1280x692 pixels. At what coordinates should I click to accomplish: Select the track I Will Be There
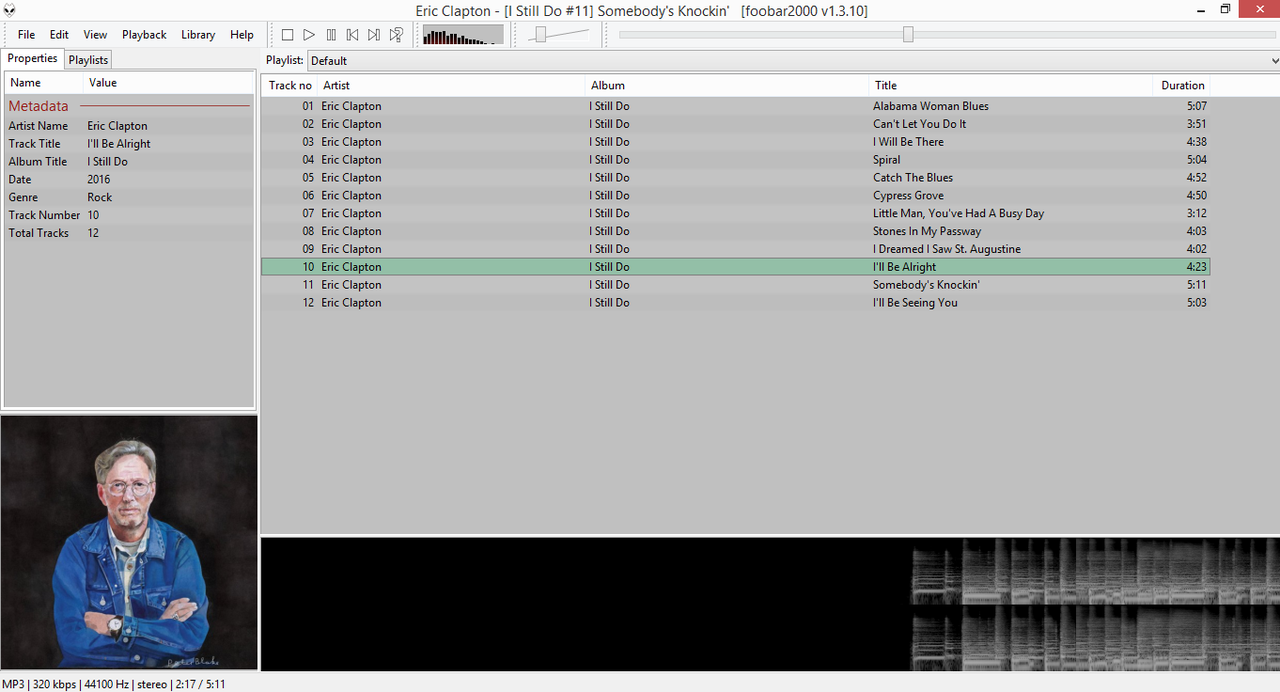pos(735,142)
